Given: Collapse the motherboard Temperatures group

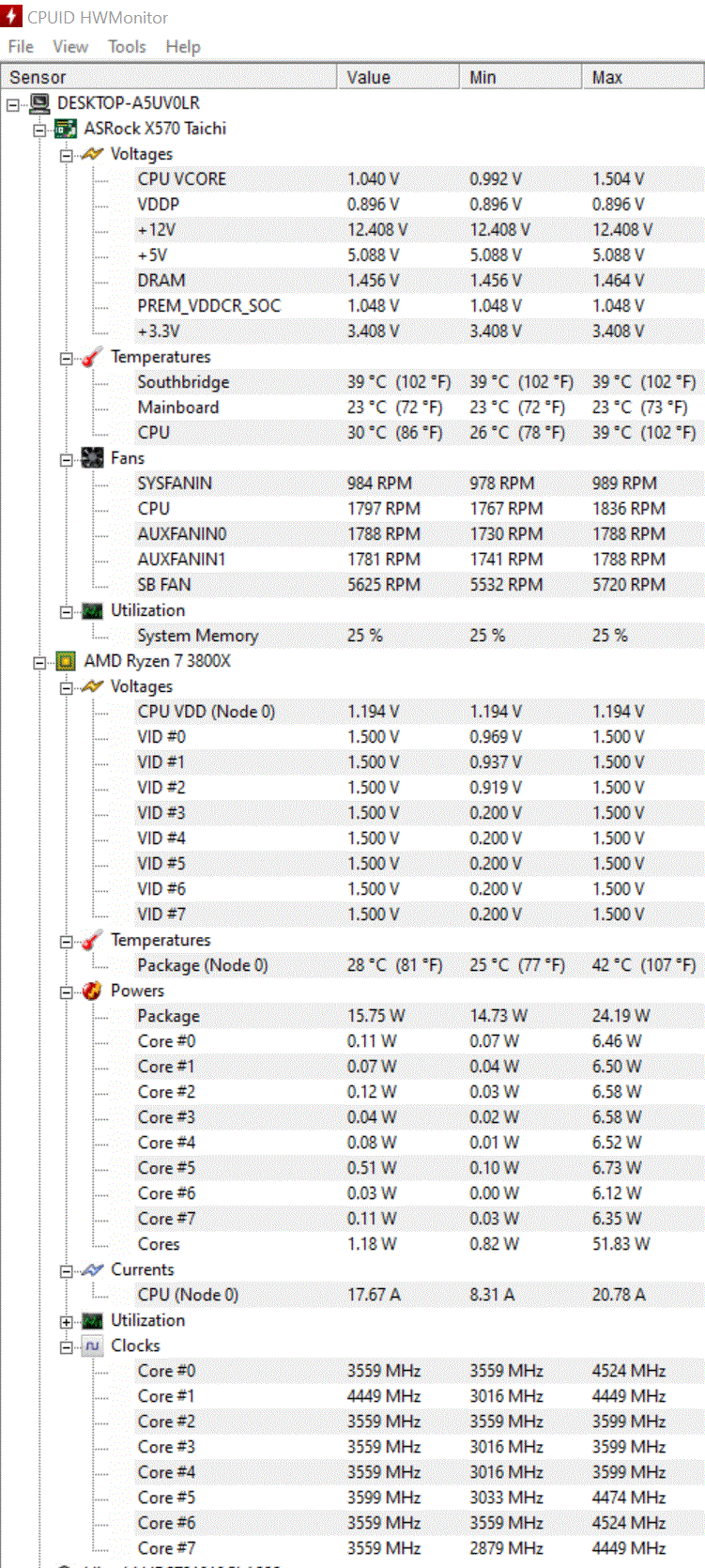Looking at the screenshot, I should point(66,358).
